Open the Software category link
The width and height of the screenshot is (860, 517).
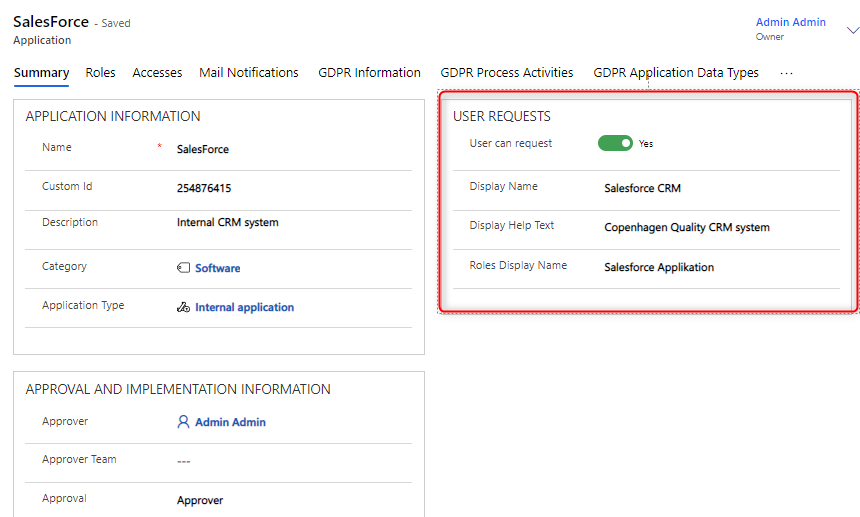click(217, 268)
